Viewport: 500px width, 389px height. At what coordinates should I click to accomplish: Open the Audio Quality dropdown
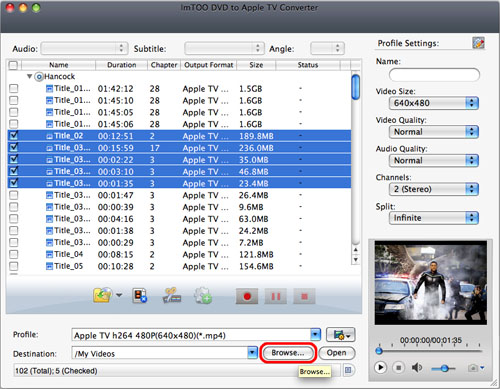(434, 160)
